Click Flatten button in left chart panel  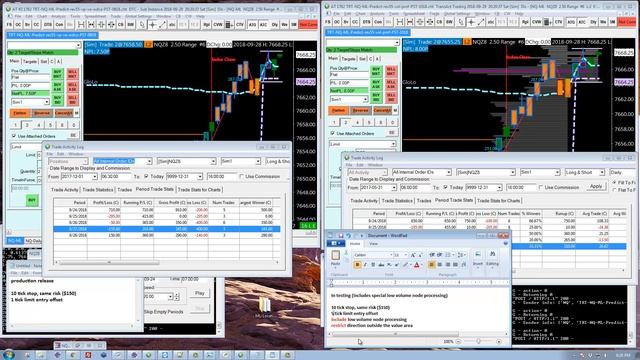point(20,113)
